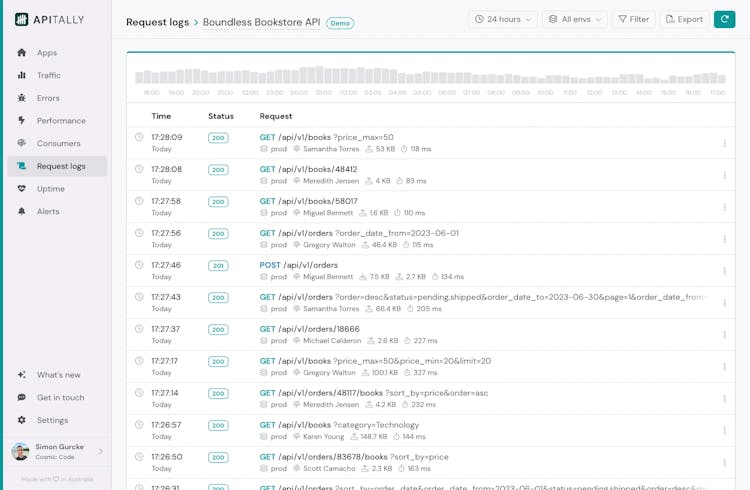Open Uptime from the sidebar

coord(50,189)
